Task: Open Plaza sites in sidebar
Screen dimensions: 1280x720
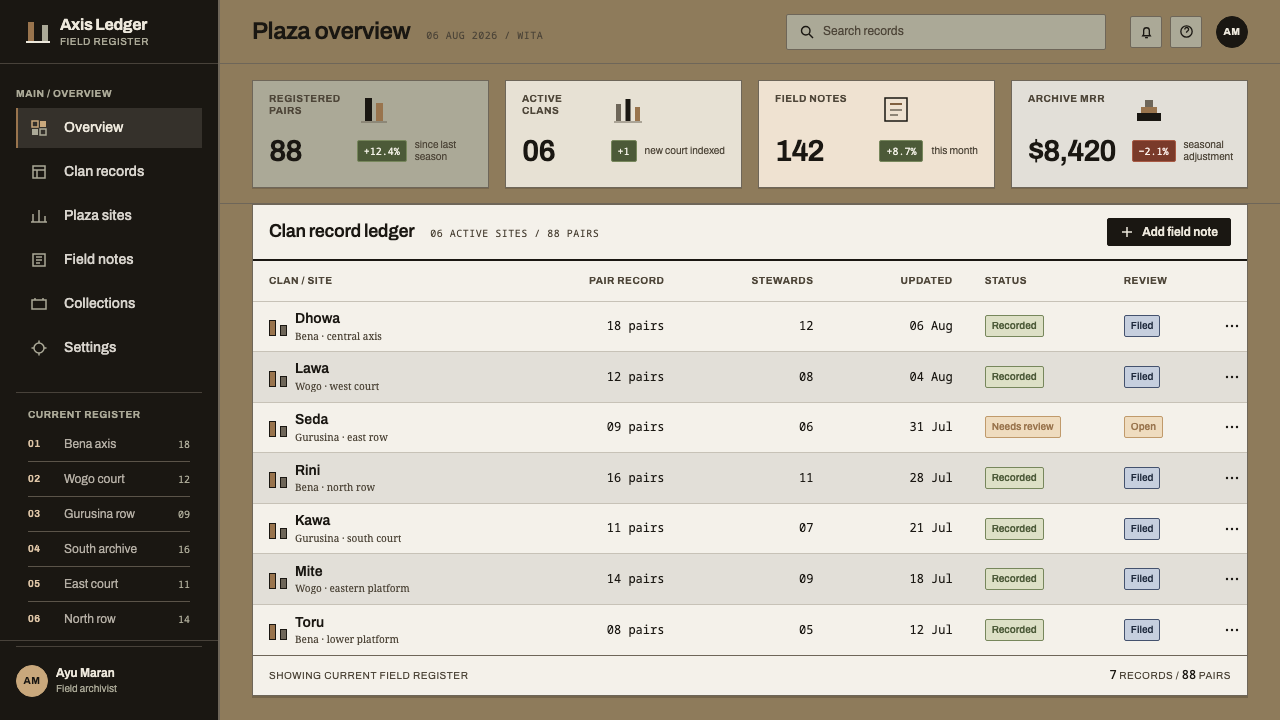Action: click(109, 216)
